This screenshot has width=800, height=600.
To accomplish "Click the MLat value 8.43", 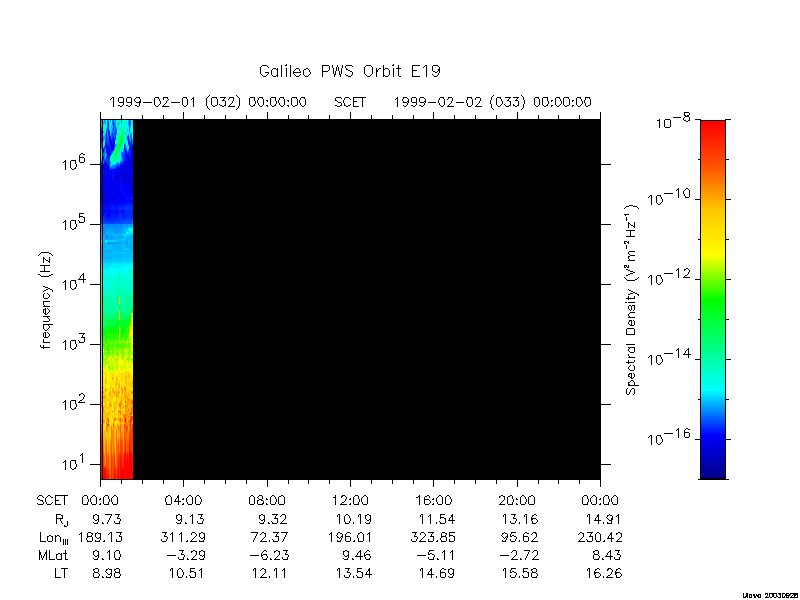I will [607, 555].
